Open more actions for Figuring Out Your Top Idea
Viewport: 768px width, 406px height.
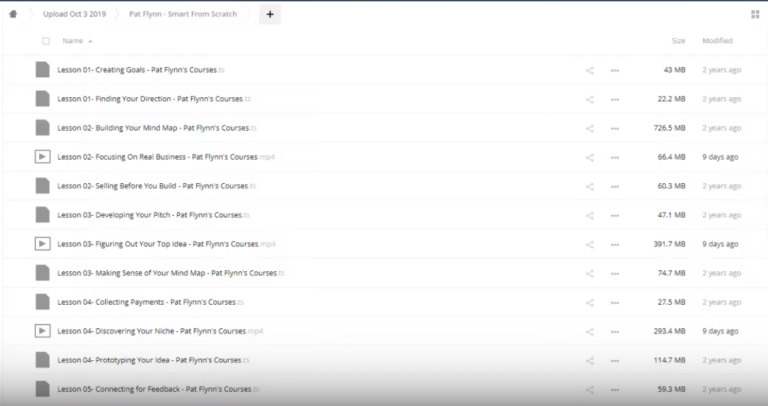pos(615,244)
